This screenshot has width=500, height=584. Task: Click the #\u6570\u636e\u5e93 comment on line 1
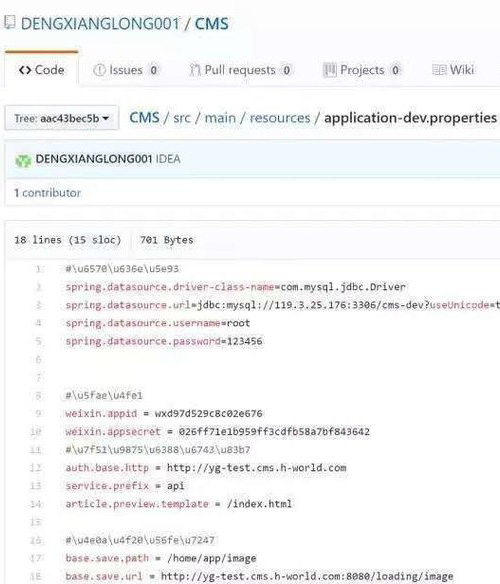[122, 269]
